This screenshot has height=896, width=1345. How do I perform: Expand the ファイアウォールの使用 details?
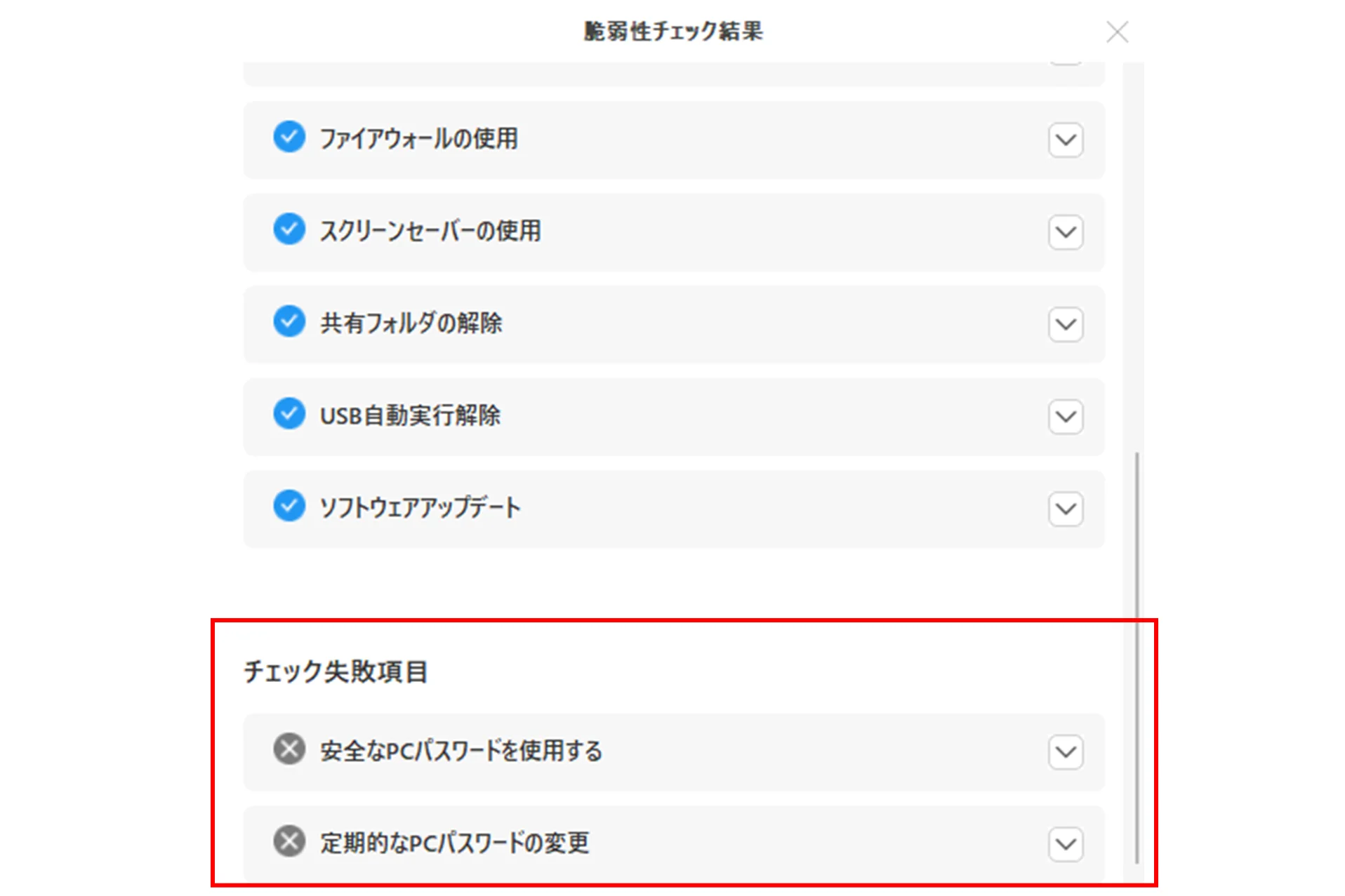1065,140
